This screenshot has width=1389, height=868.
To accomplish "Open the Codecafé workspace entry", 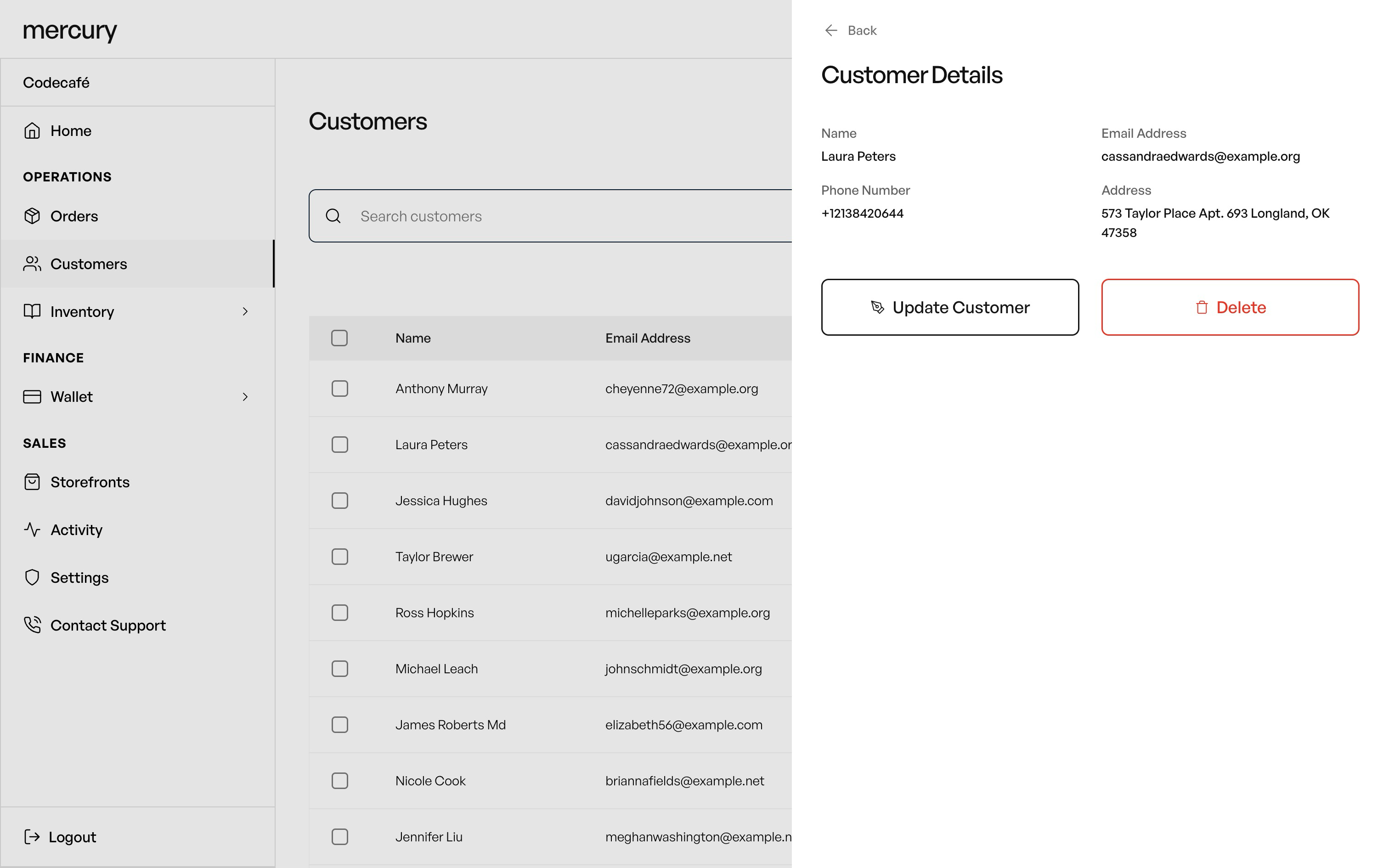I will 56,83.
